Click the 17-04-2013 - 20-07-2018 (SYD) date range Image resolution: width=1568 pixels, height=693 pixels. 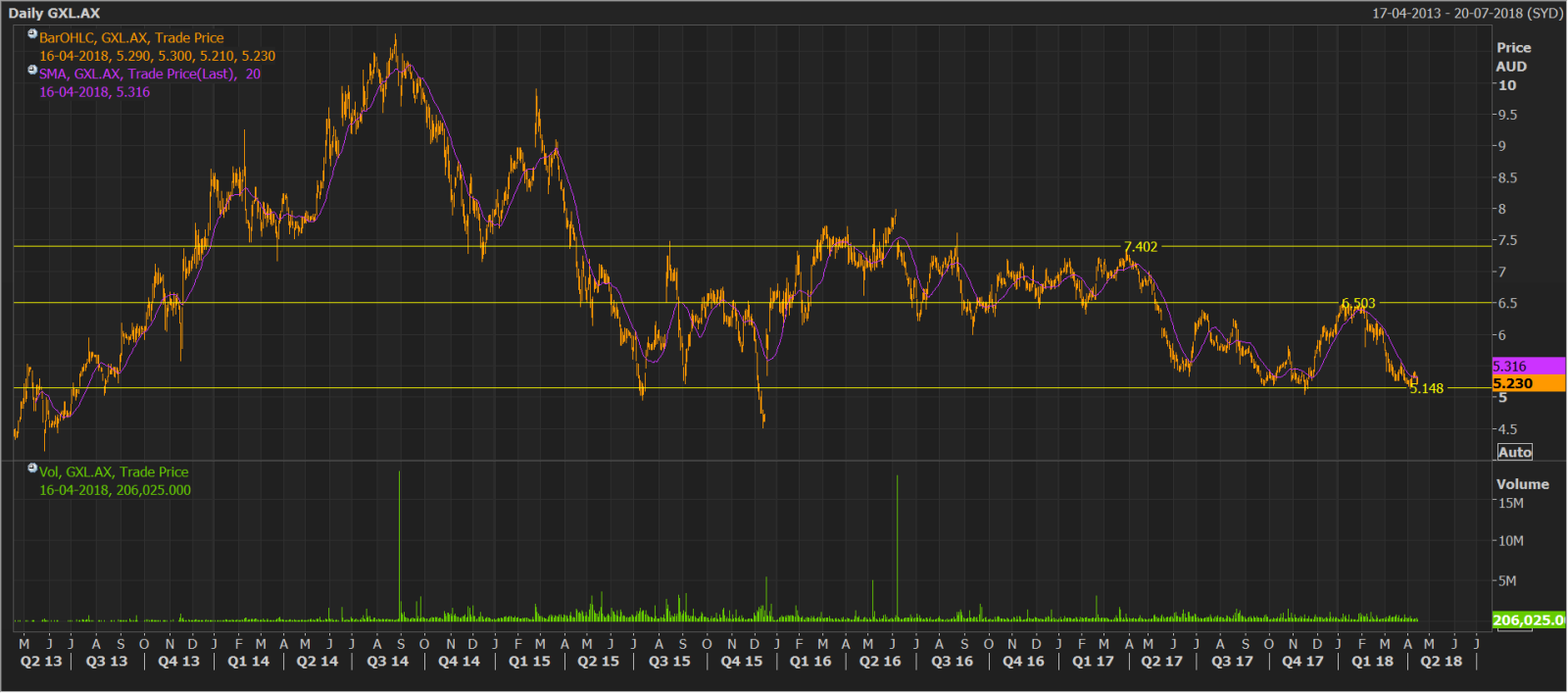pos(1467,13)
